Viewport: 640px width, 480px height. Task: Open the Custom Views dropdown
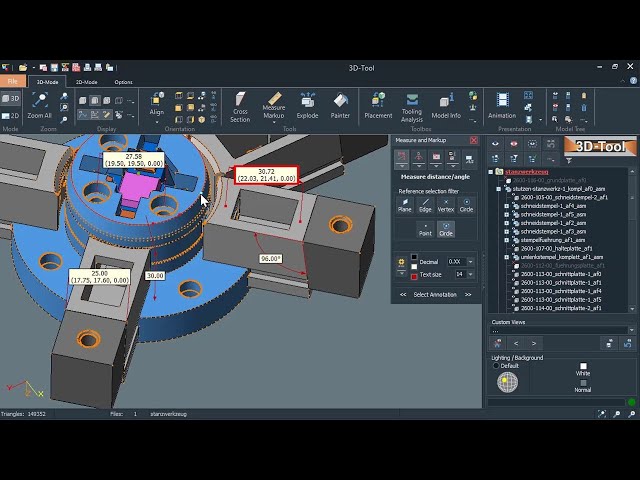632,330
